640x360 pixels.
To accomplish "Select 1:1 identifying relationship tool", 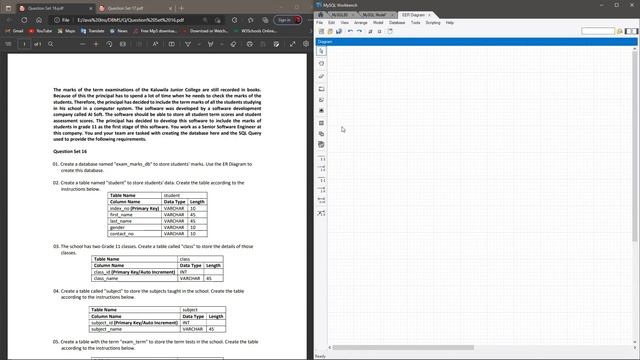I will 321,180.
